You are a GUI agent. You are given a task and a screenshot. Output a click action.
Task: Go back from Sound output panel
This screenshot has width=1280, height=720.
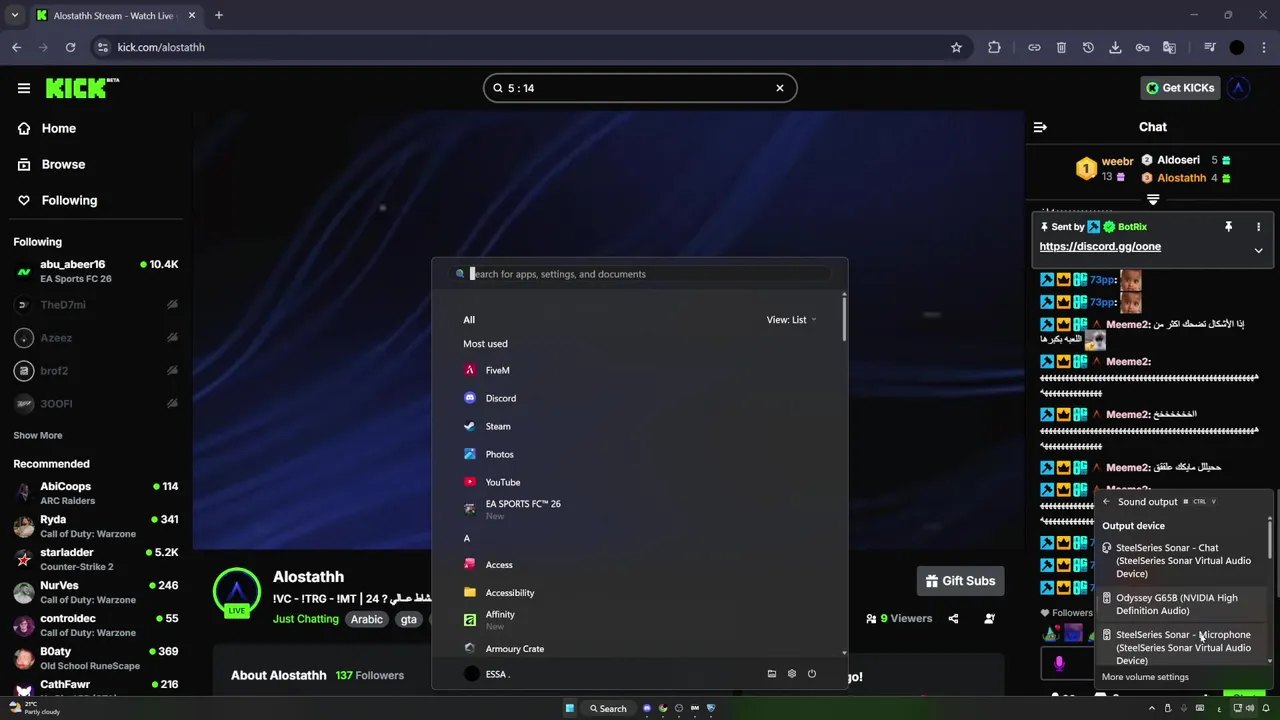point(1106,502)
